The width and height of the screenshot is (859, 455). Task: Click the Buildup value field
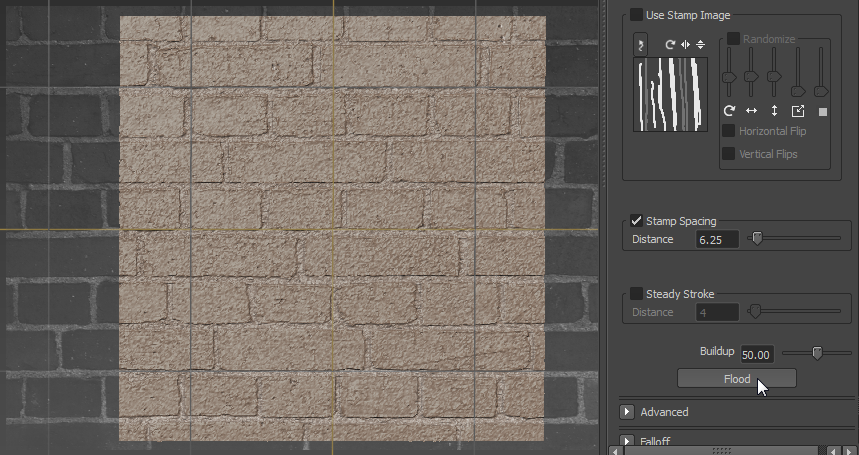pos(756,354)
